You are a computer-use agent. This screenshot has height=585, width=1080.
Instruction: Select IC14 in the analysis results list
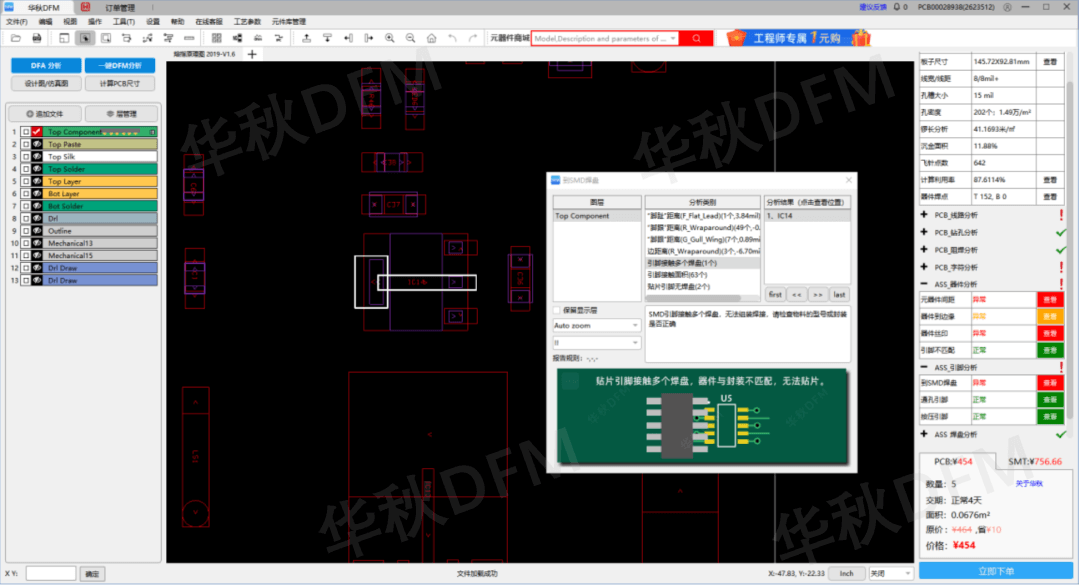807,216
